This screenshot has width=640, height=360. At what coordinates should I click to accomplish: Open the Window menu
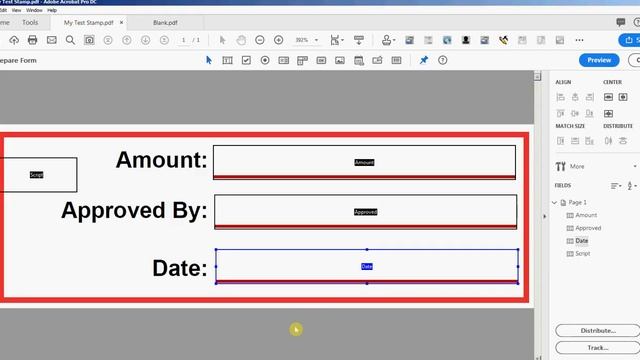[x=34, y=10]
